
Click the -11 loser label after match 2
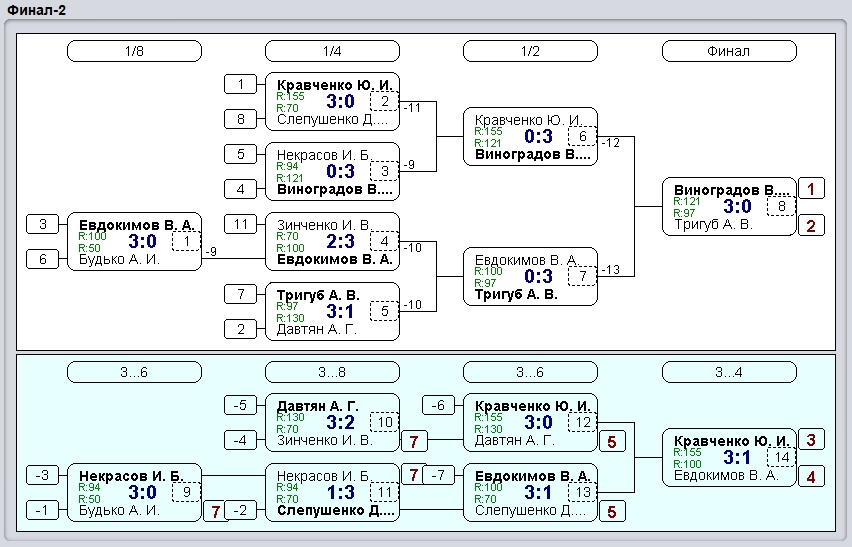(412, 108)
